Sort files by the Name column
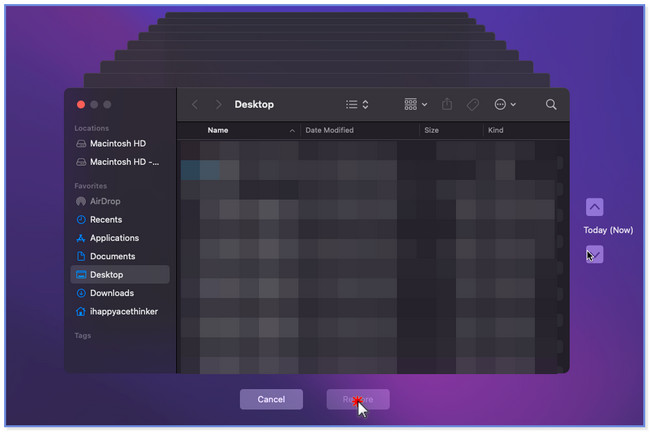650x432 pixels. (x=218, y=131)
